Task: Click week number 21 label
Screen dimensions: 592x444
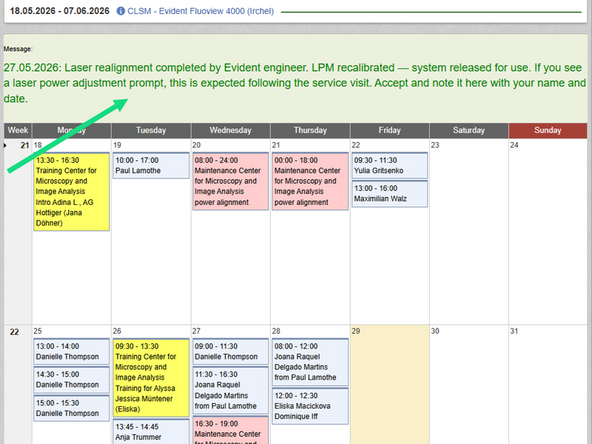Action: [x=25, y=145]
